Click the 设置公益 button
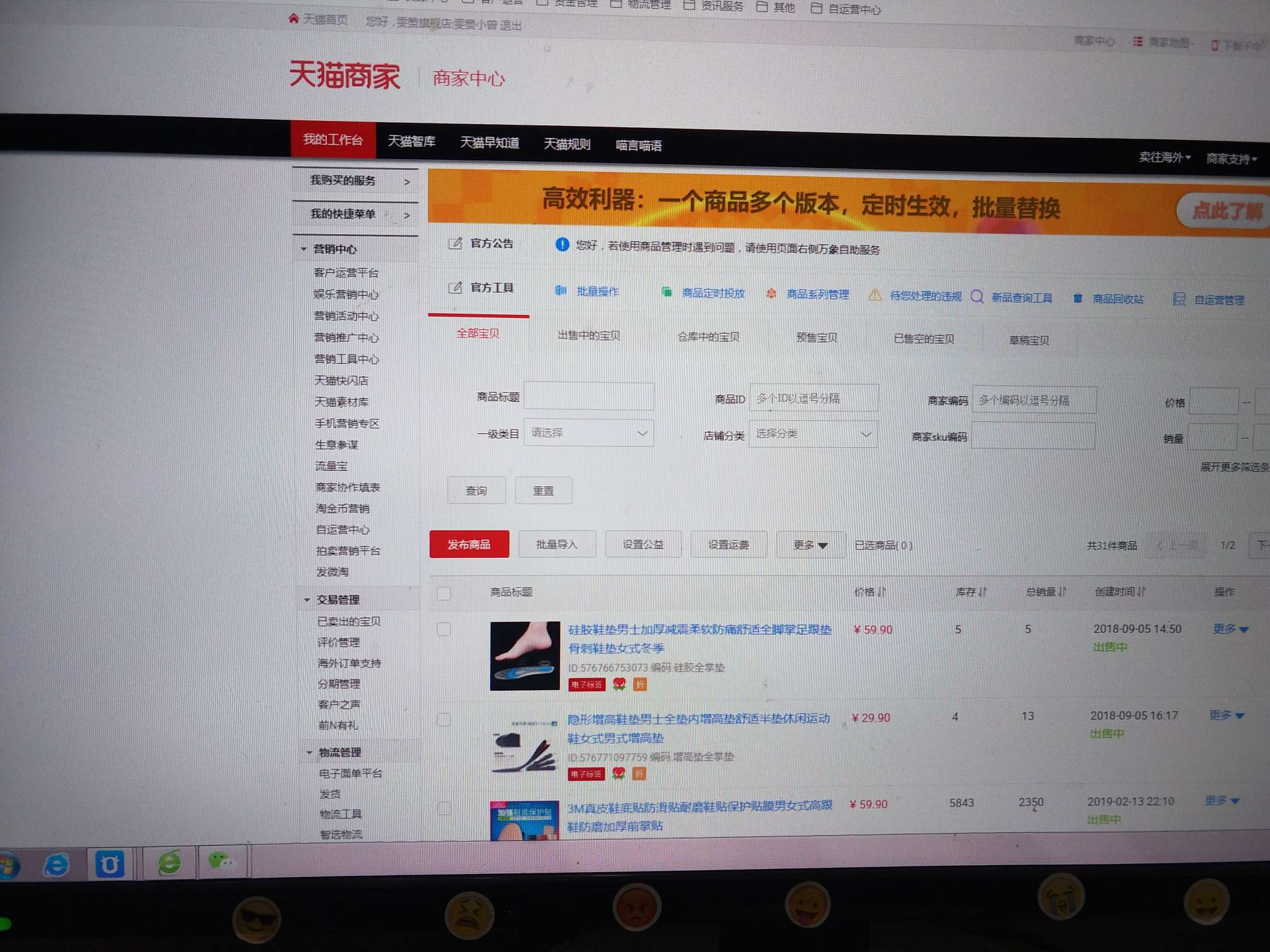Viewport: 1270px width, 952px height. (643, 545)
